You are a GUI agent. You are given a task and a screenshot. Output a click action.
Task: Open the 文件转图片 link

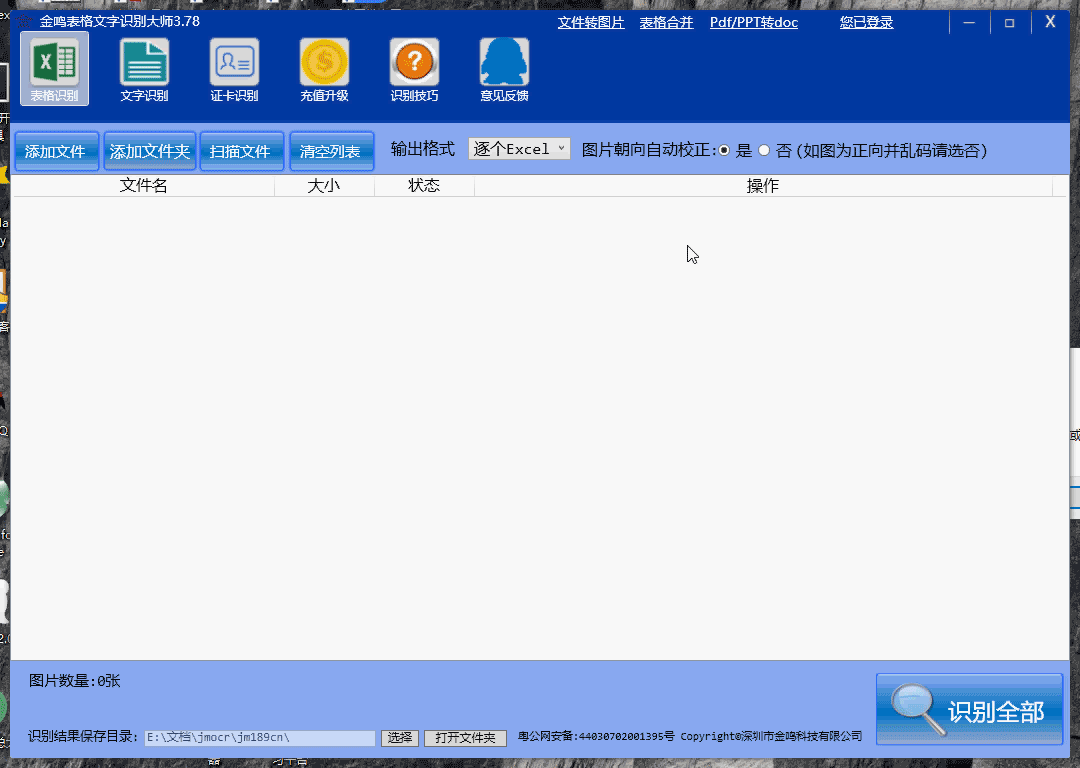591,23
